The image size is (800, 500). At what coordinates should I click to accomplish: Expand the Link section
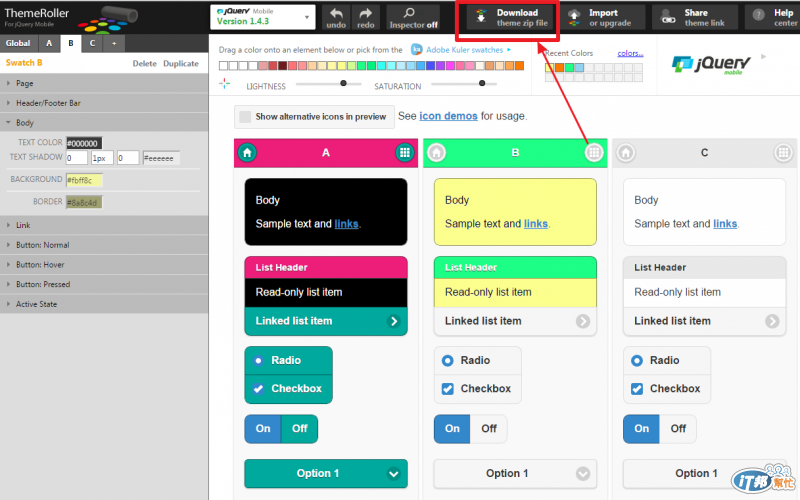[x=104, y=225]
